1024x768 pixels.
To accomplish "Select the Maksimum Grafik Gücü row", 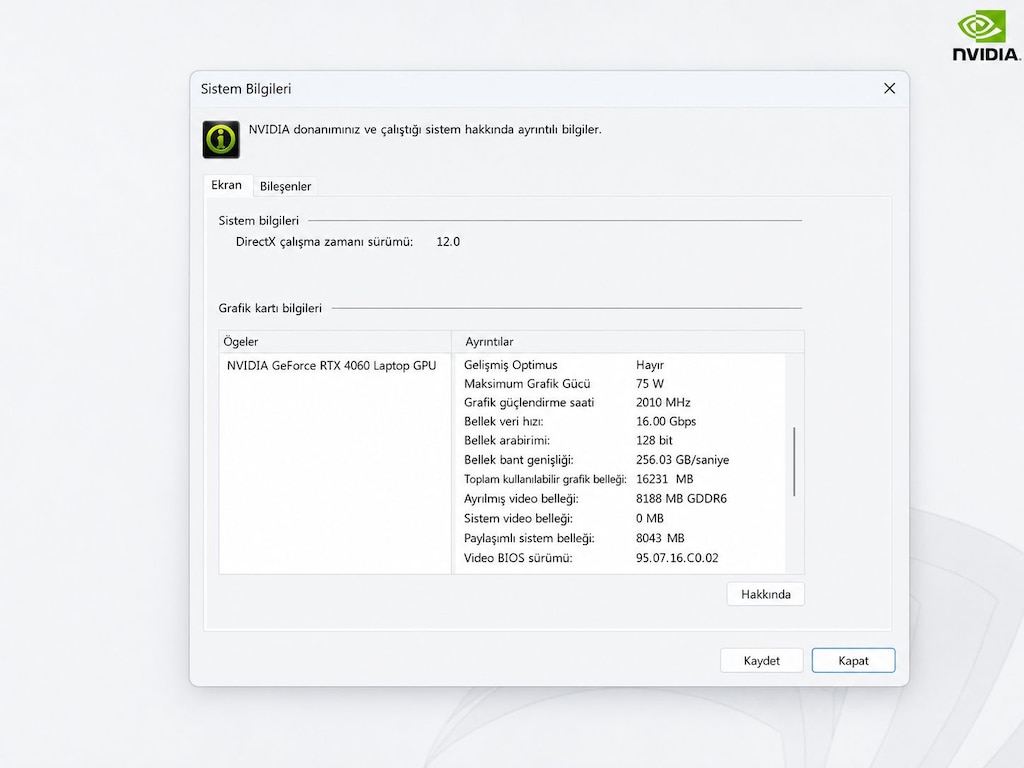I will pyautogui.click(x=620, y=383).
